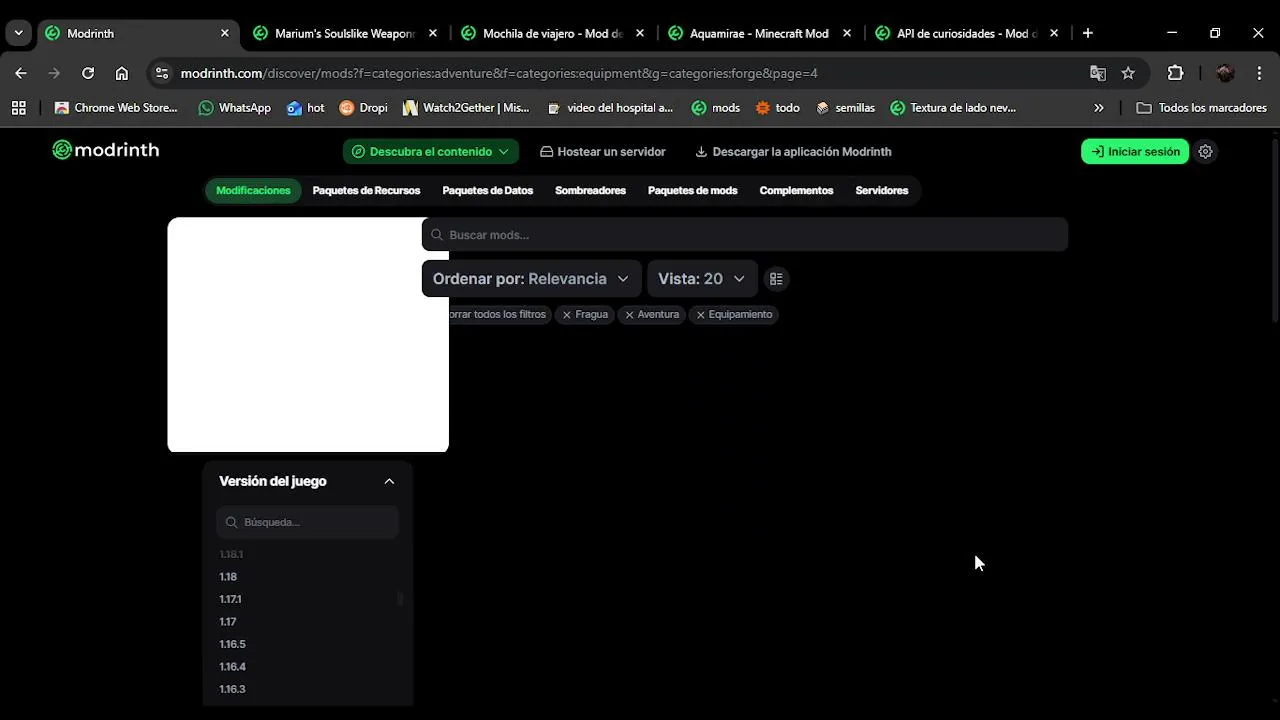Screen dimensions: 1280x720
Task: Switch to Mochila de viajero tab
Action: (x=553, y=33)
